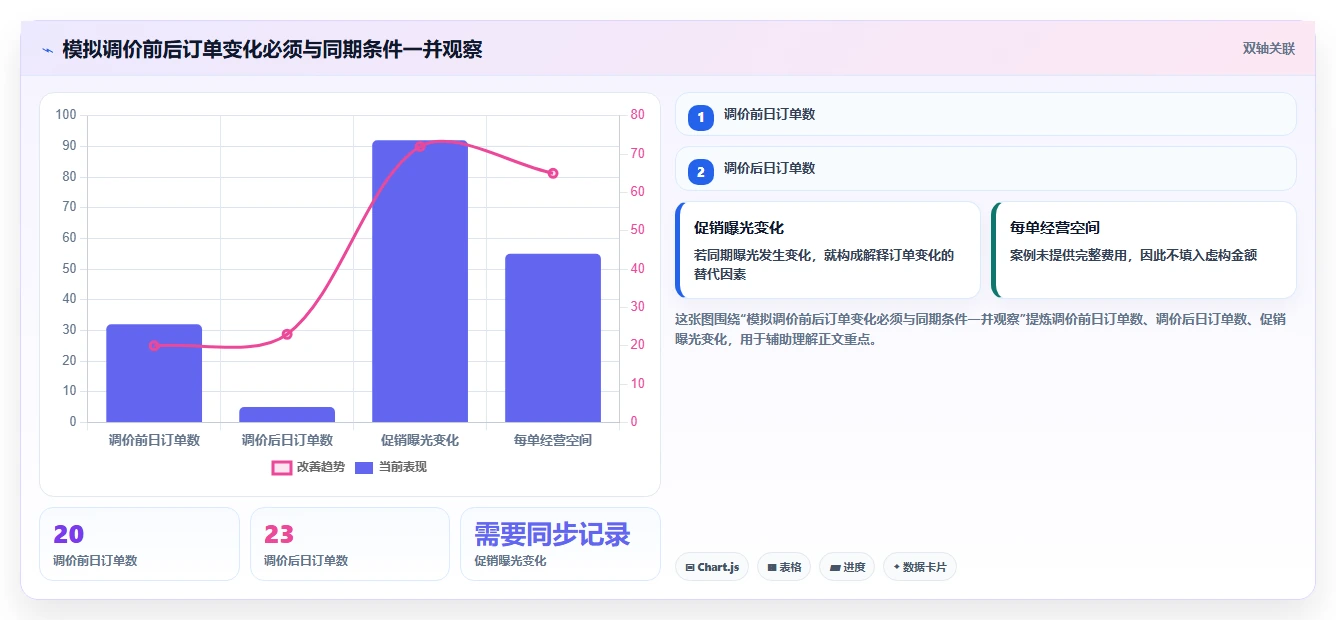Viewport: 1336px width, 620px height.
Task: Click the stat card showing 23
Action: (350, 544)
